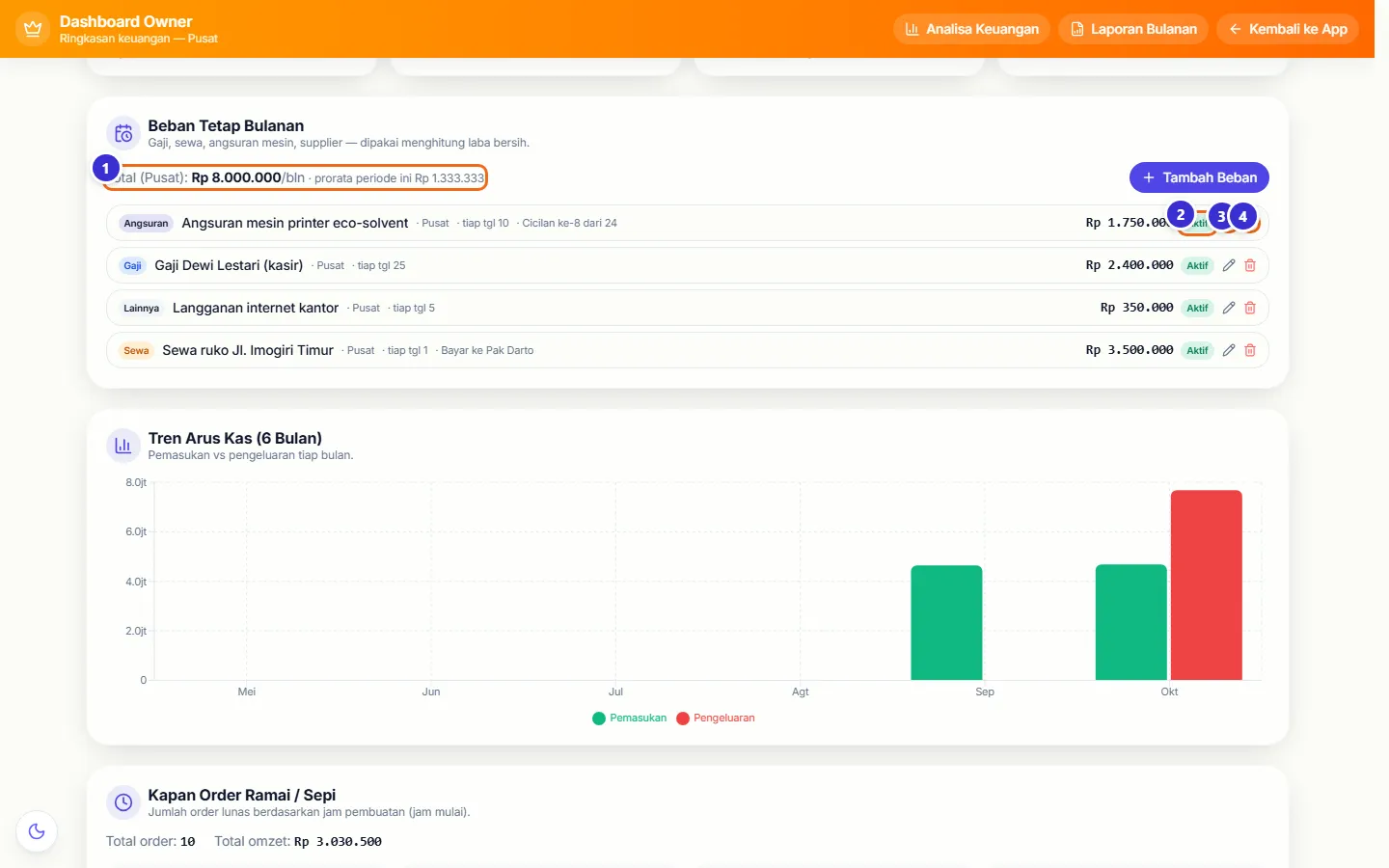Click the Sewa category tag
This screenshot has width=1389, height=868.
coord(136,350)
